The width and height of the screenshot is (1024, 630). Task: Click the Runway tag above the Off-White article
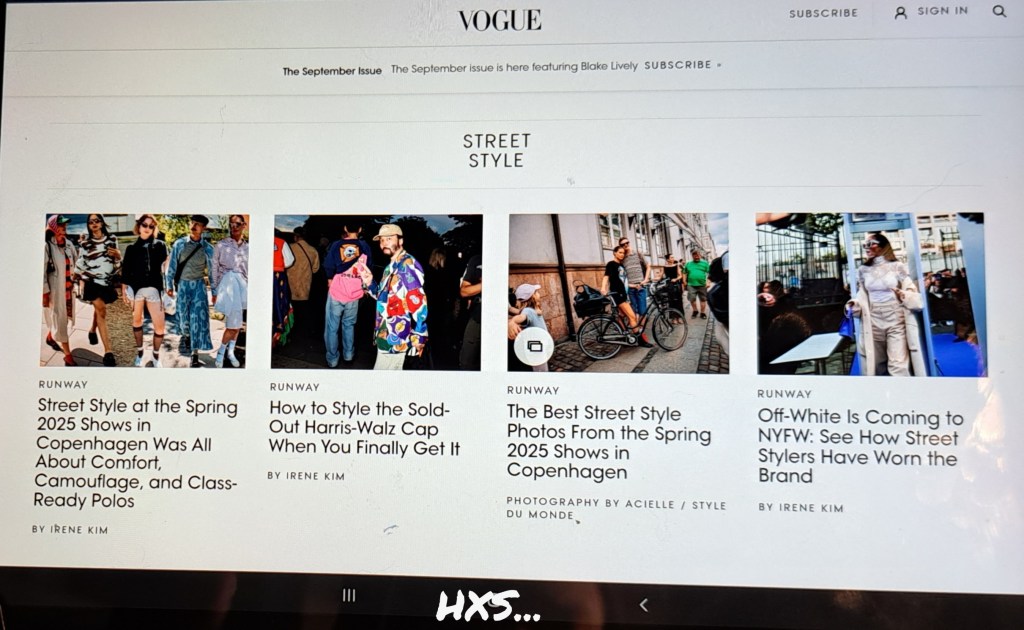784,394
